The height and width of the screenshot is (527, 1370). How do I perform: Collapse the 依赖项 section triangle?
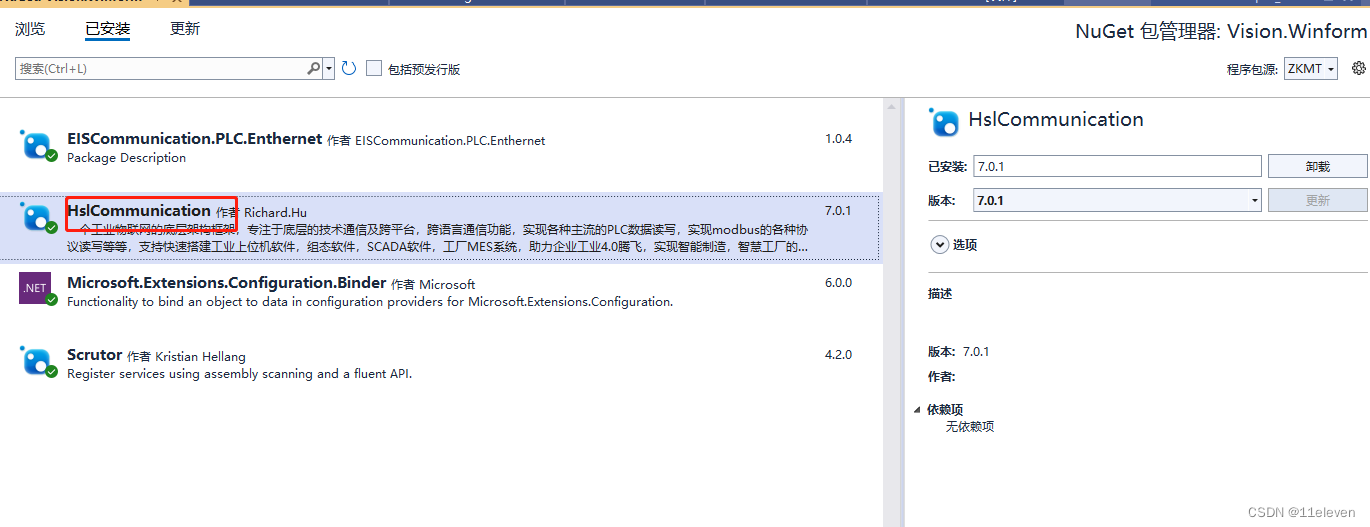(918, 410)
